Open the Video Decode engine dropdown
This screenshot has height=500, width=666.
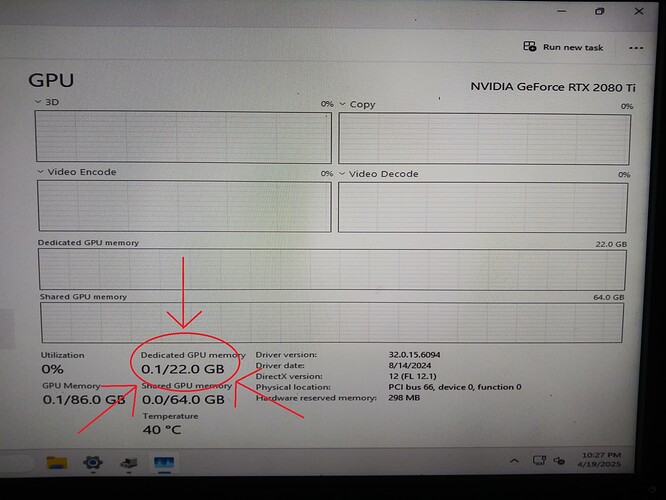(x=342, y=174)
